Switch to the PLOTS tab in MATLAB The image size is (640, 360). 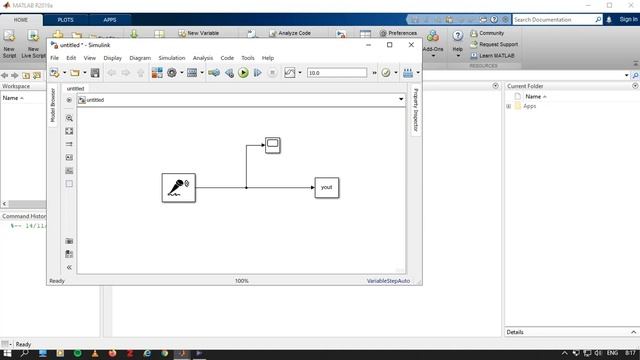65,20
